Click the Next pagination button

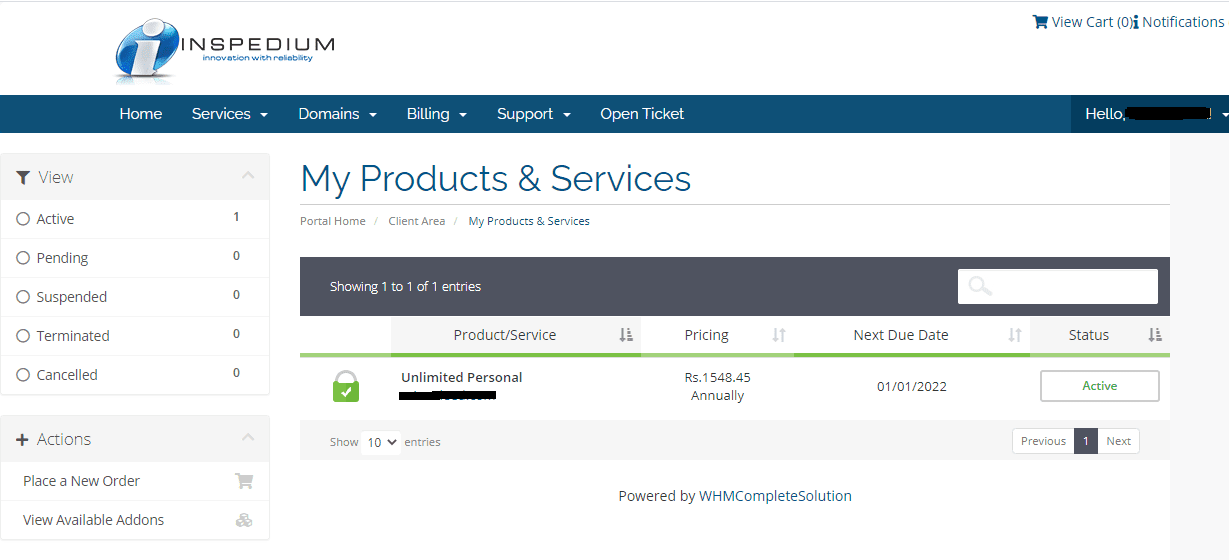[x=1118, y=441]
